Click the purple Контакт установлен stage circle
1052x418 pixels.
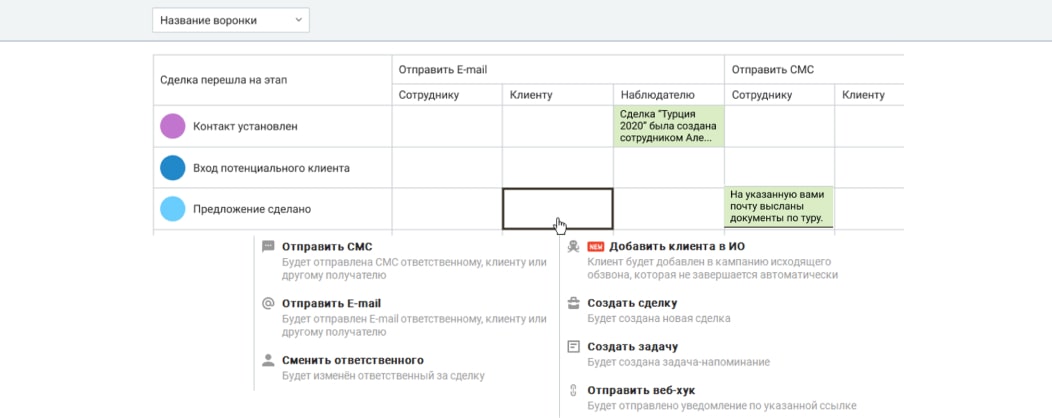pos(173,126)
